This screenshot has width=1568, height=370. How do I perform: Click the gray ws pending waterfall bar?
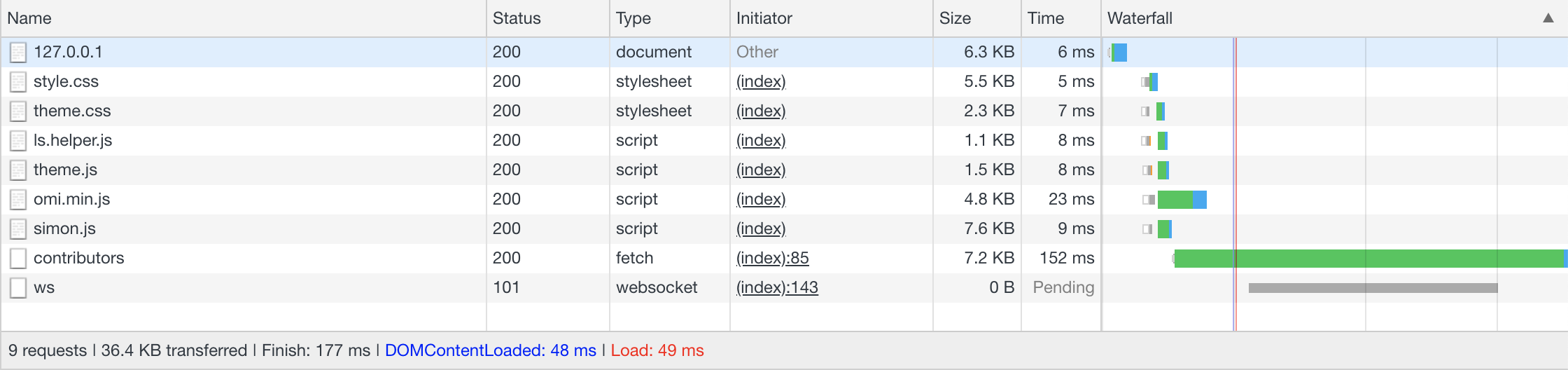point(1372,288)
